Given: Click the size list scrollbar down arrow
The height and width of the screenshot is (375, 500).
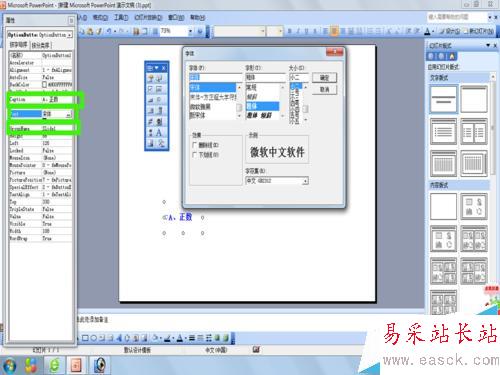Looking at the screenshot, I should pyautogui.click(x=306, y=119).
